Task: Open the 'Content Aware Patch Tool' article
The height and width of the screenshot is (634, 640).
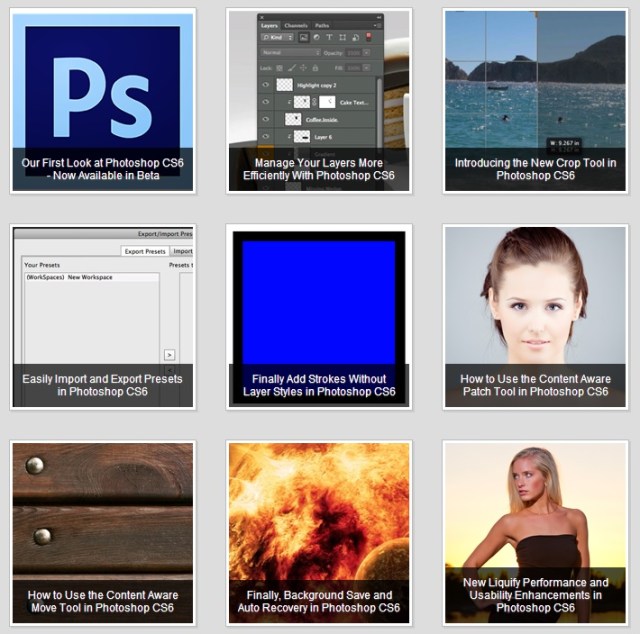Action: pyautogui.click(x=535, y=317)
